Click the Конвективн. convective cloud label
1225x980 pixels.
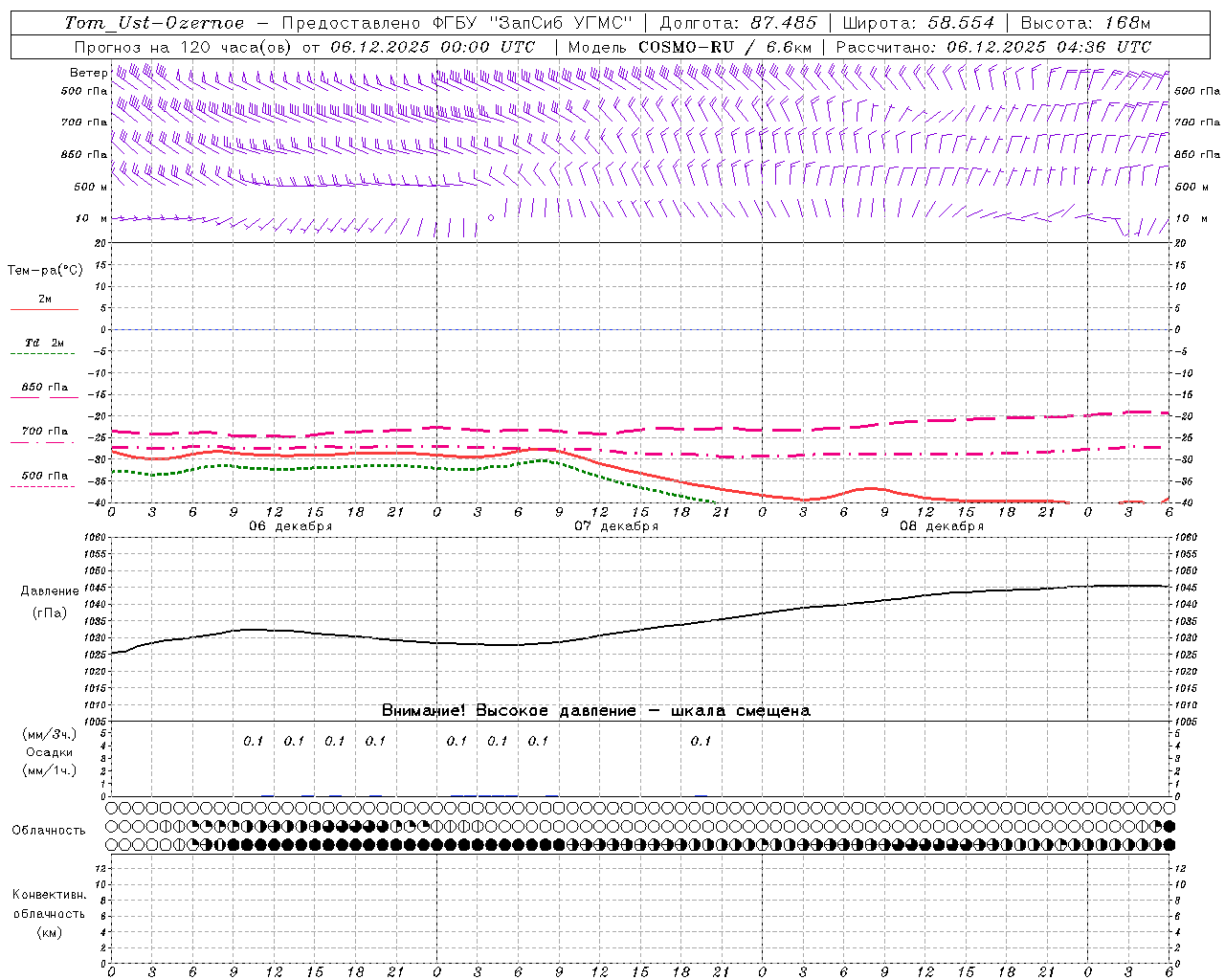tap(49, 895)
